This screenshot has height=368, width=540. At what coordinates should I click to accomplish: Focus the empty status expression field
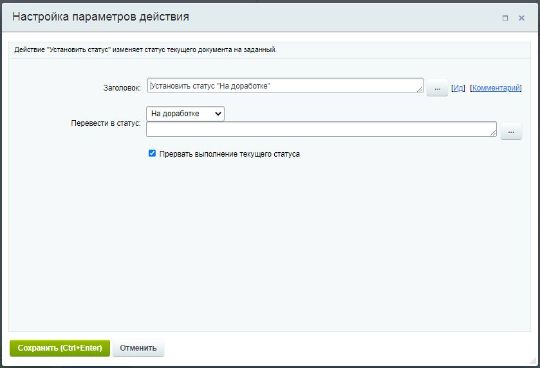(x=321, y=129)
